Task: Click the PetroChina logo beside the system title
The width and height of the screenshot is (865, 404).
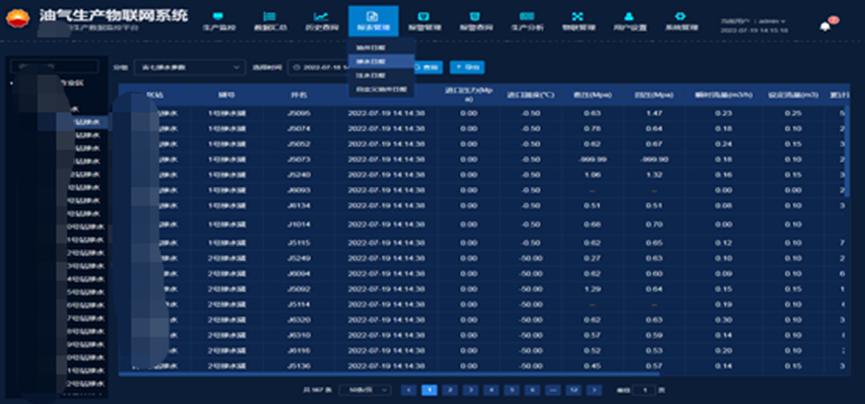Action: point(18,18)
